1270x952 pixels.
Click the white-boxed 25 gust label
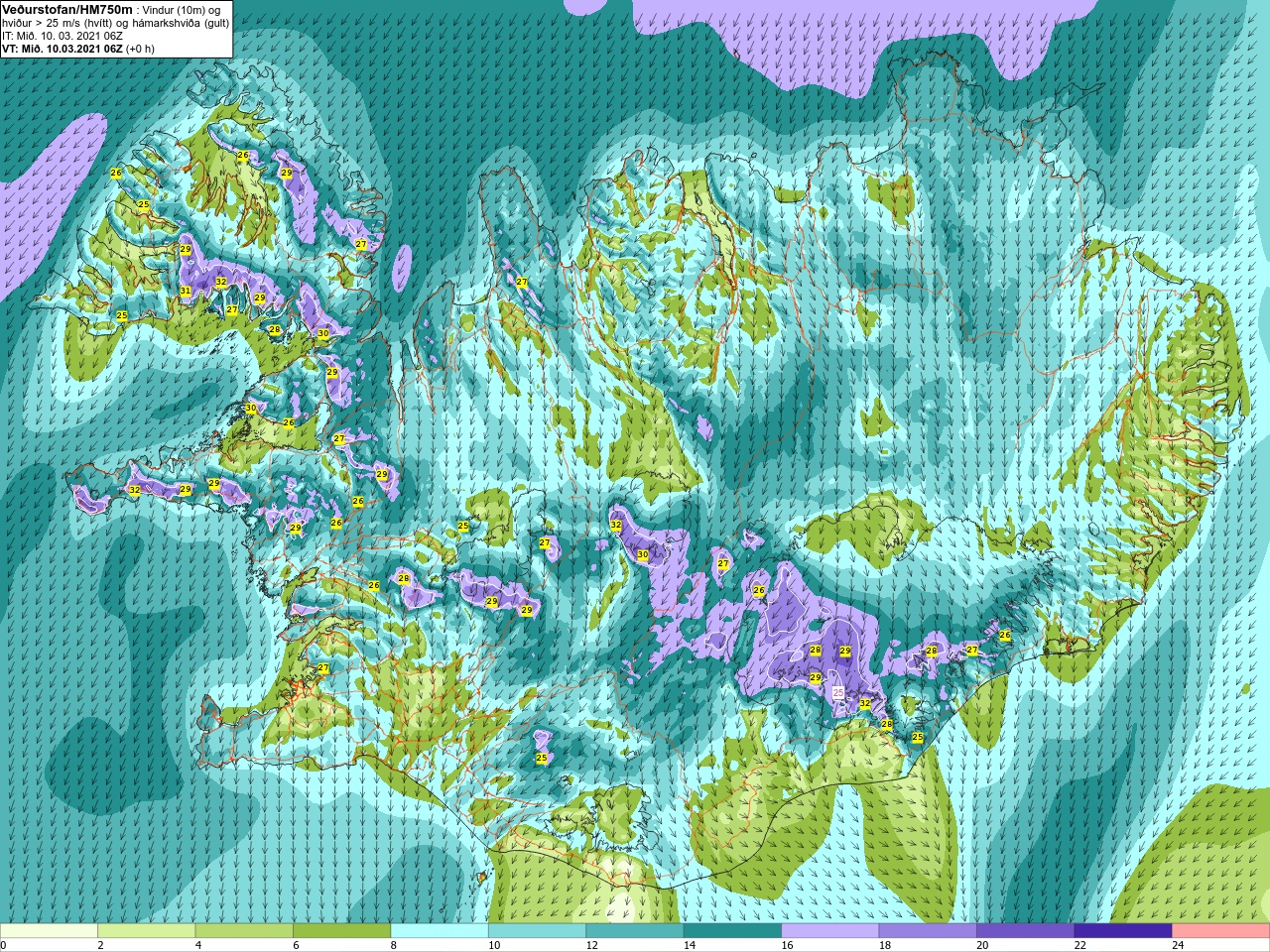point(838,692)
